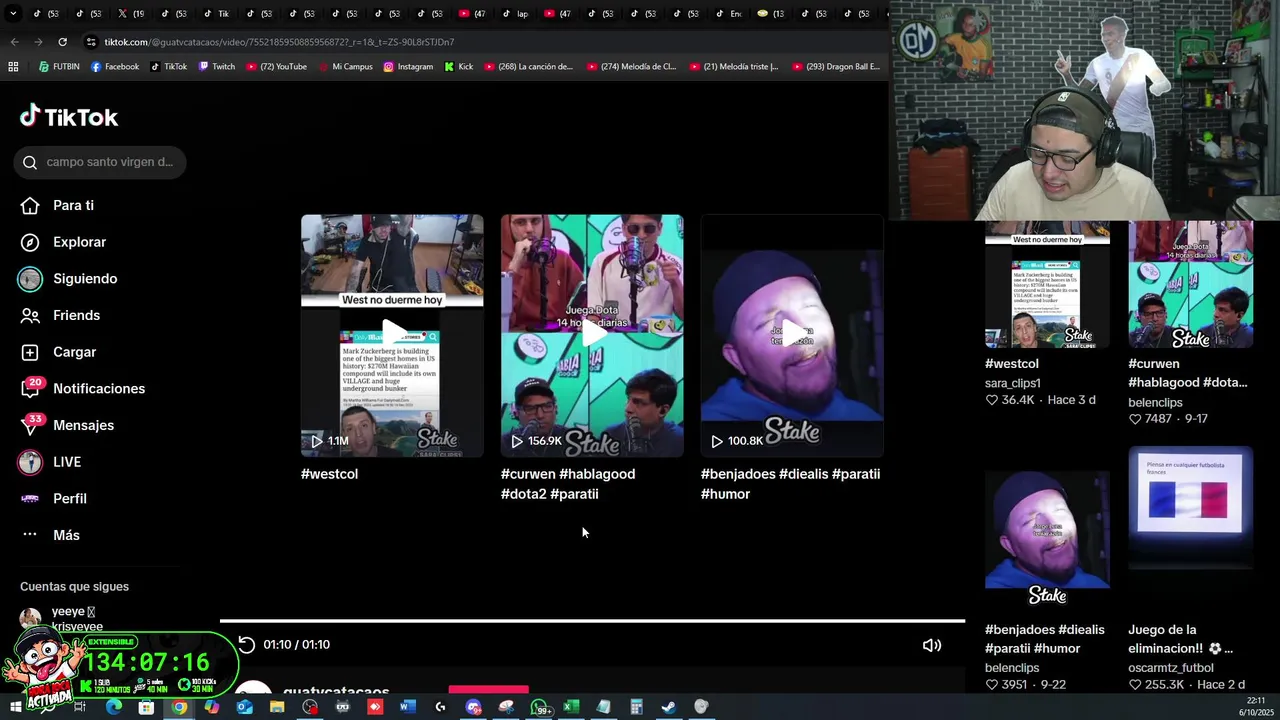Viewport: 1280px width, 720px height.
Task: Click the #curwen hashtag below the middle video
Action: pos(528,474)
